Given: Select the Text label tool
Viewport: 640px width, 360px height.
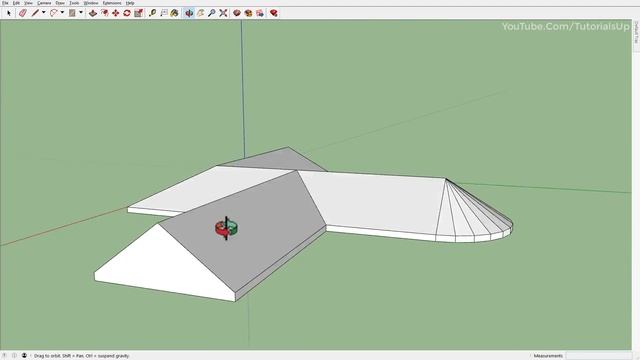Looking at the screenshot, I should 164,13.
